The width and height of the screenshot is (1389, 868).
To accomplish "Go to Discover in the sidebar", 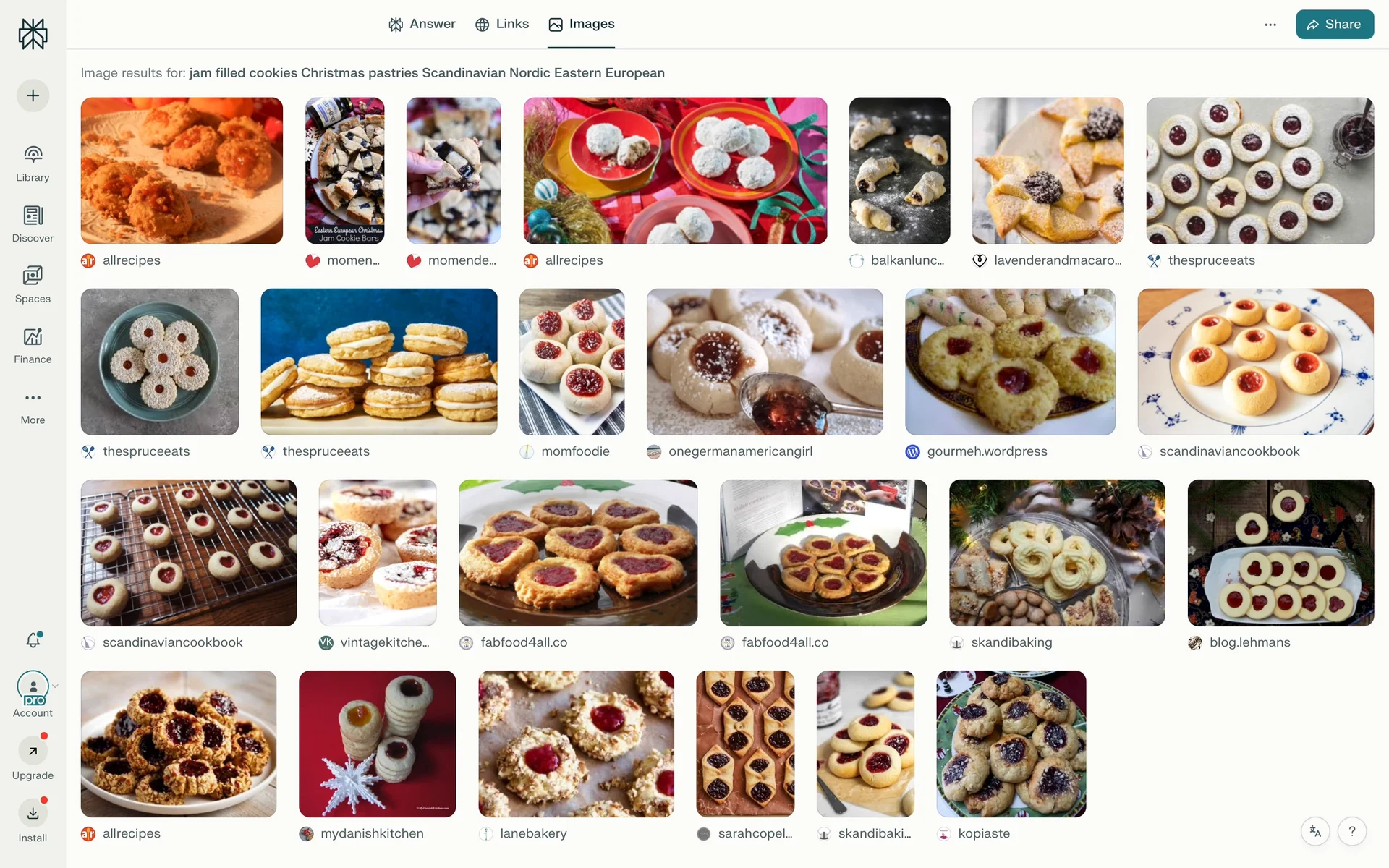I will [33, 224].
